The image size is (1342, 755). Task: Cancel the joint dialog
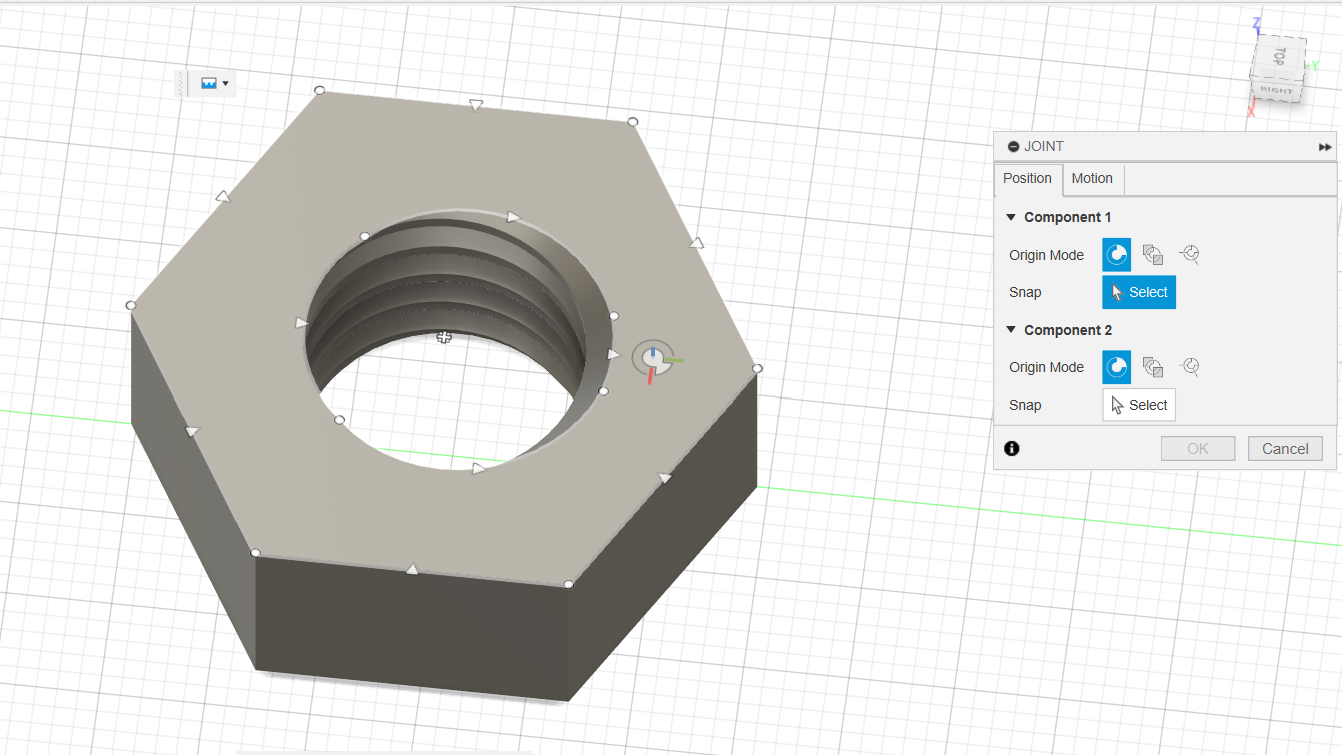click(1285, 449)
